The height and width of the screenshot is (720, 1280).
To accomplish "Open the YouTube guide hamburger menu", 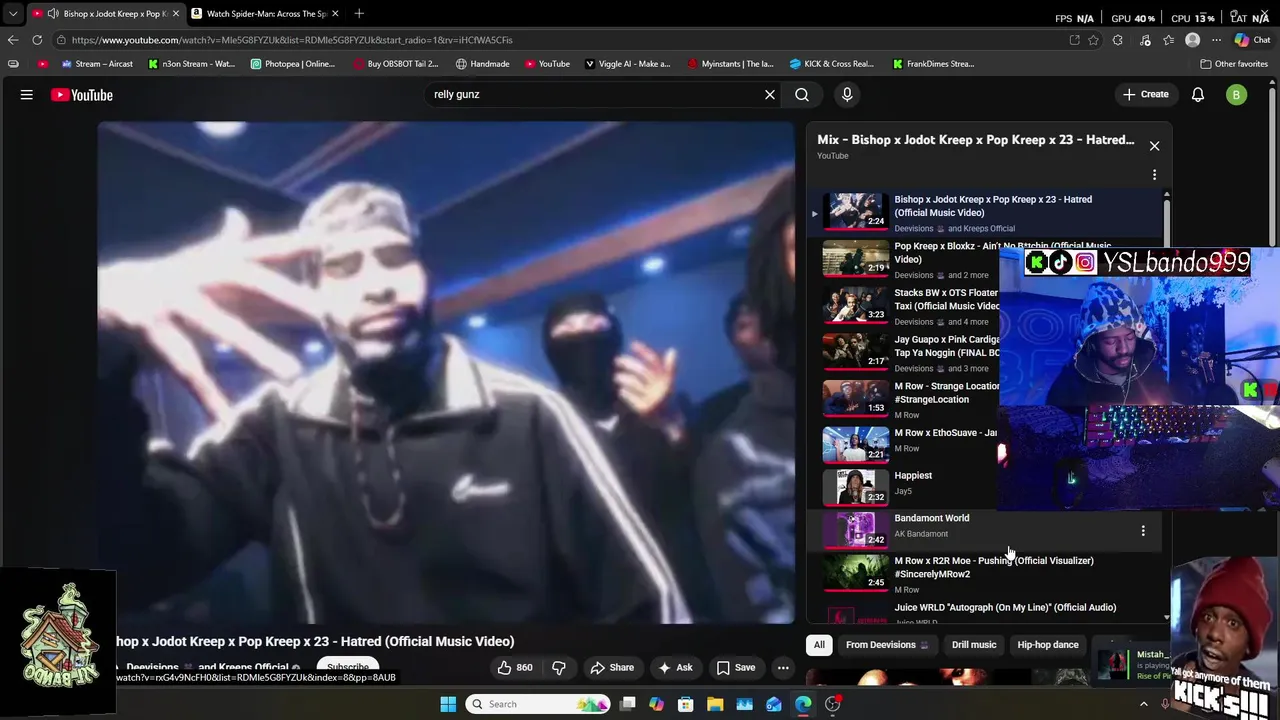I will 27,95.
